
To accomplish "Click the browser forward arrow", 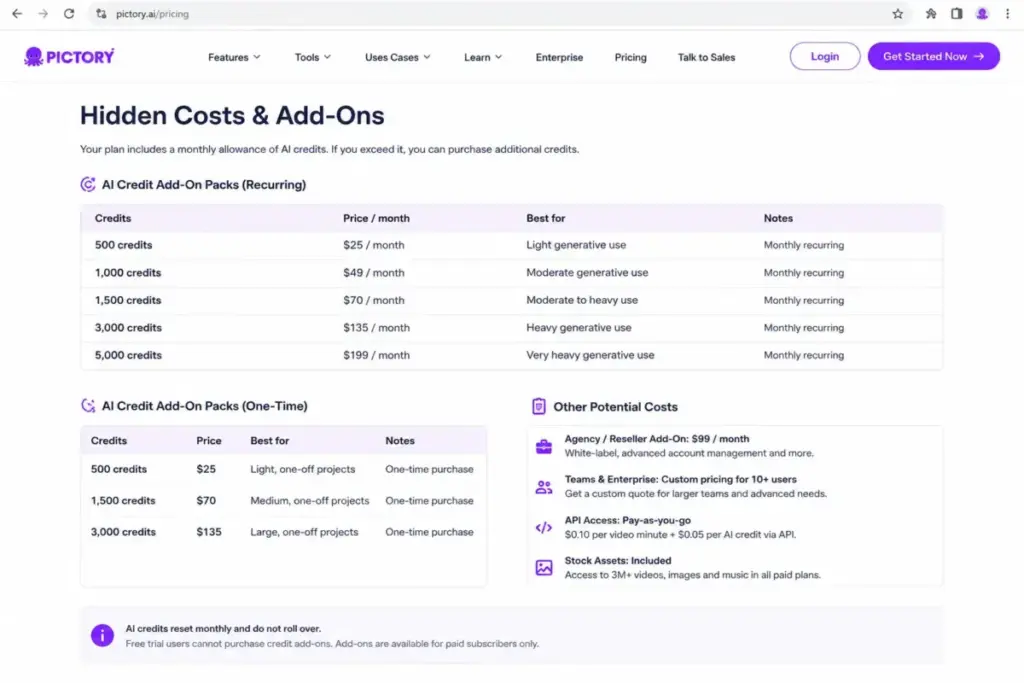I will (42, 14).
